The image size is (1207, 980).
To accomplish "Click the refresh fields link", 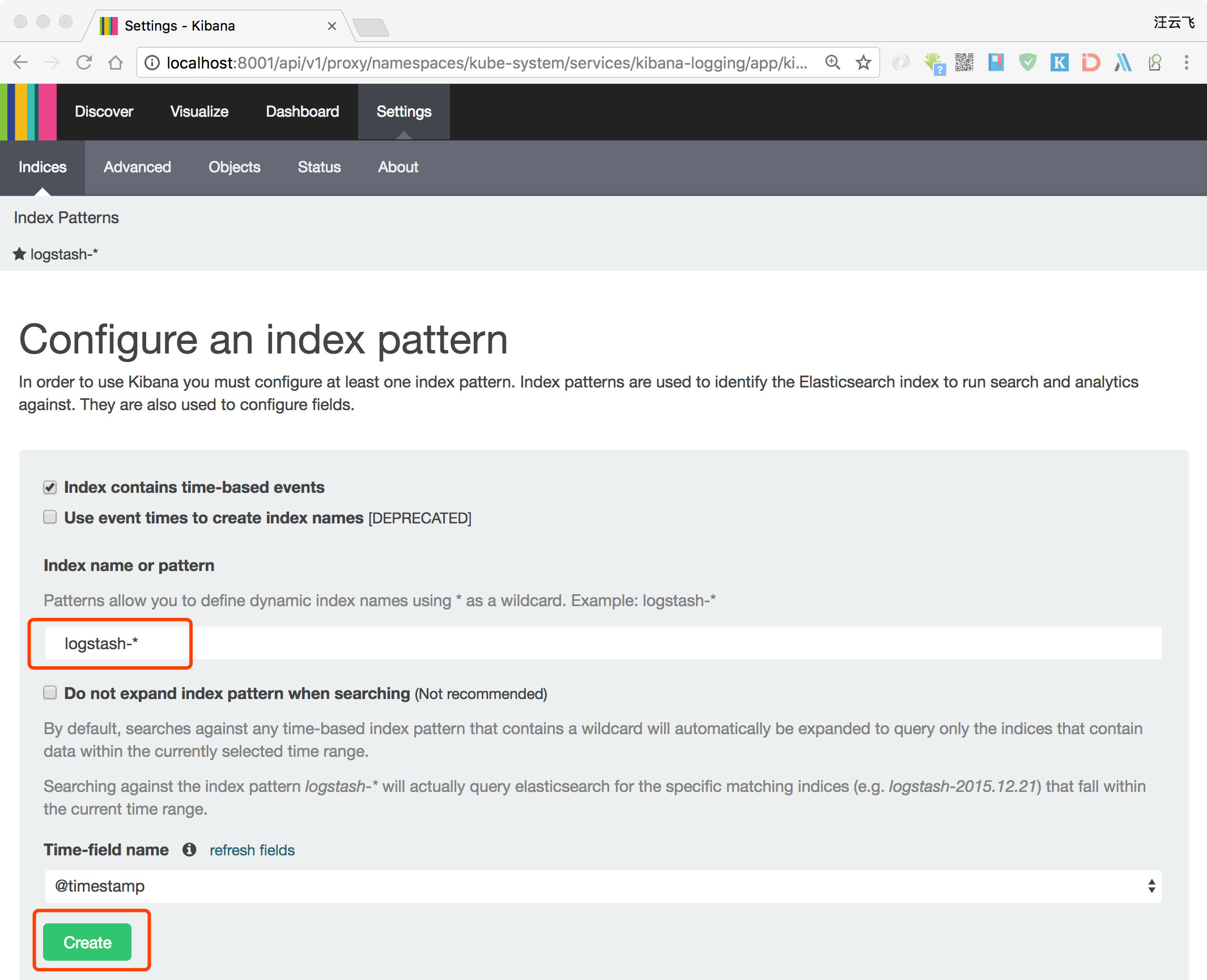I will click(252, 850).
